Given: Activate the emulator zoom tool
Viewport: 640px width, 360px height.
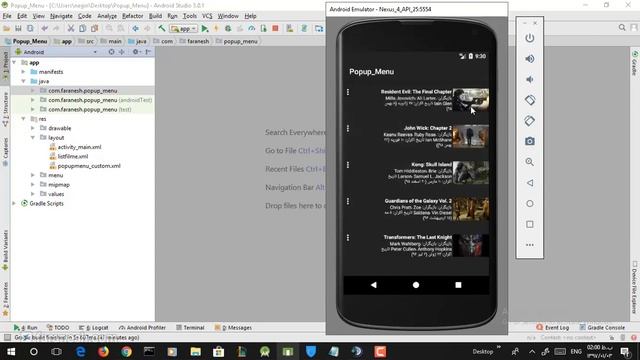Looking at the screenshot, I should 529,162.
